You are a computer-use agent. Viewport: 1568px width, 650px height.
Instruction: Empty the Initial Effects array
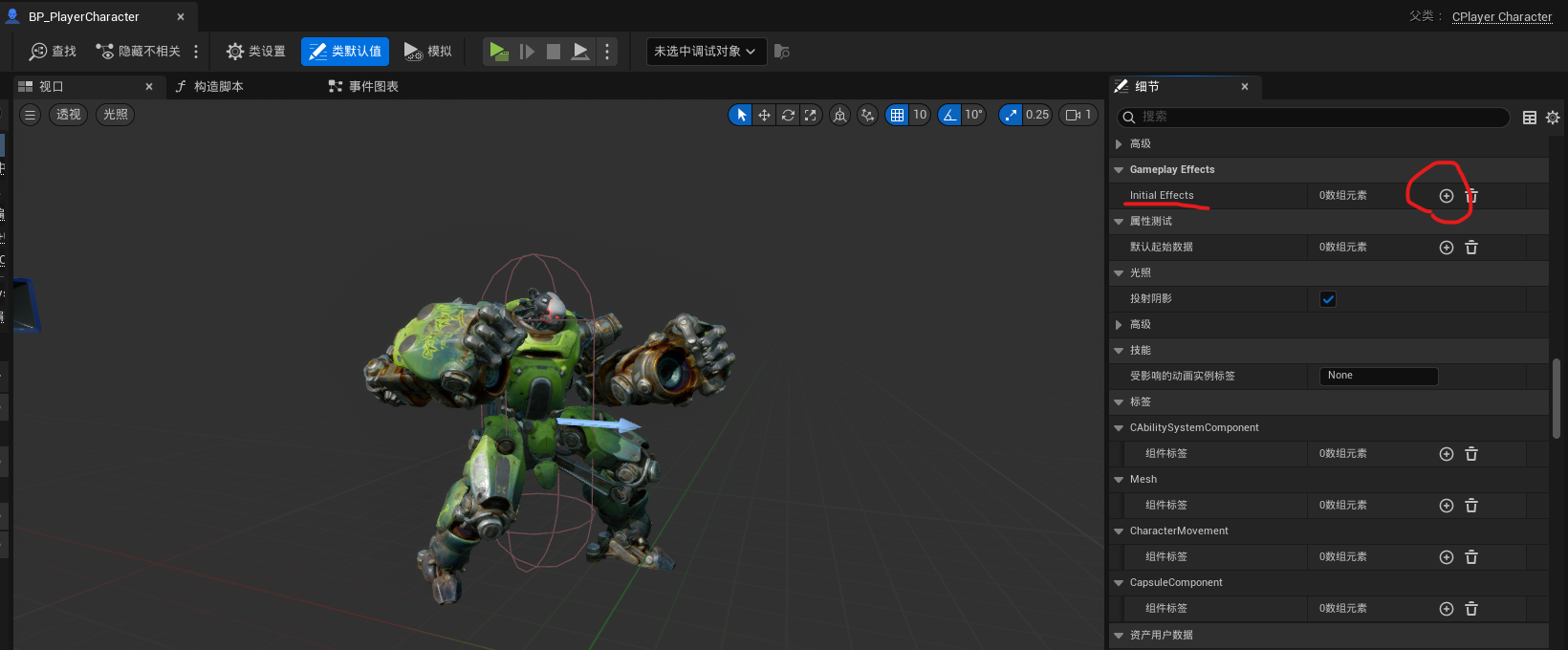point(1471,196)
